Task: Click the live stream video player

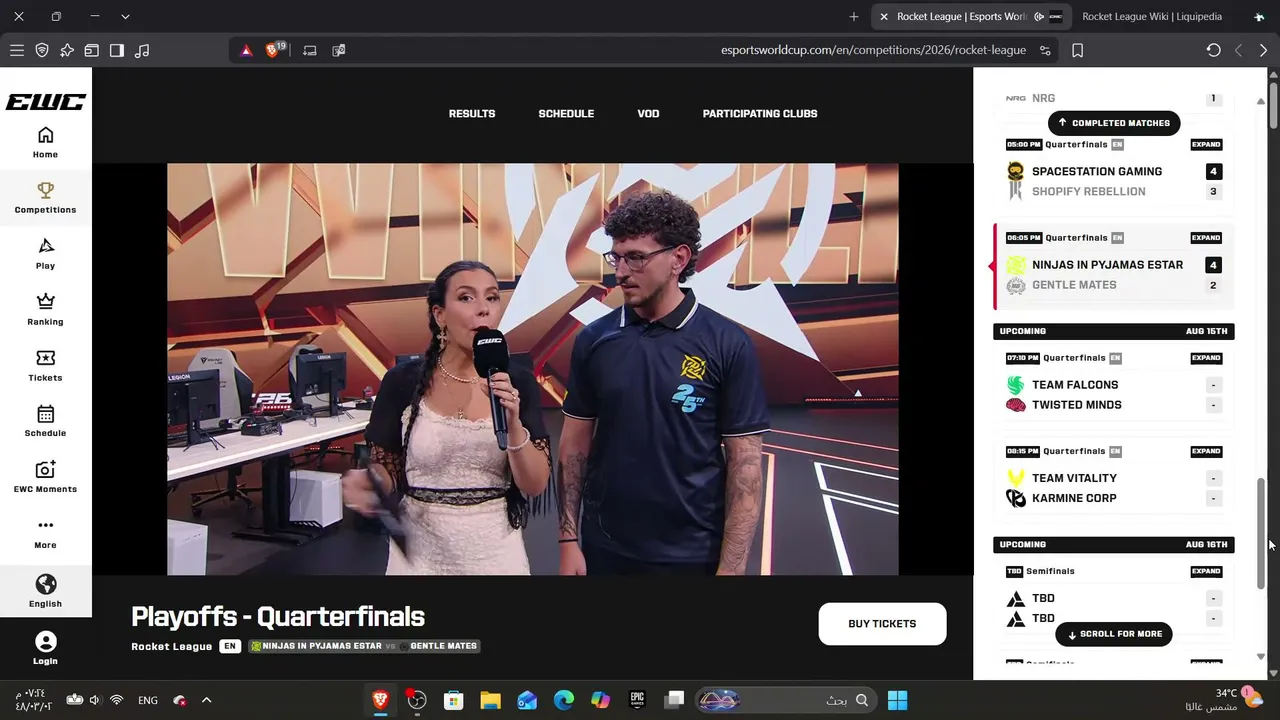Action: [x=533, y=369]
